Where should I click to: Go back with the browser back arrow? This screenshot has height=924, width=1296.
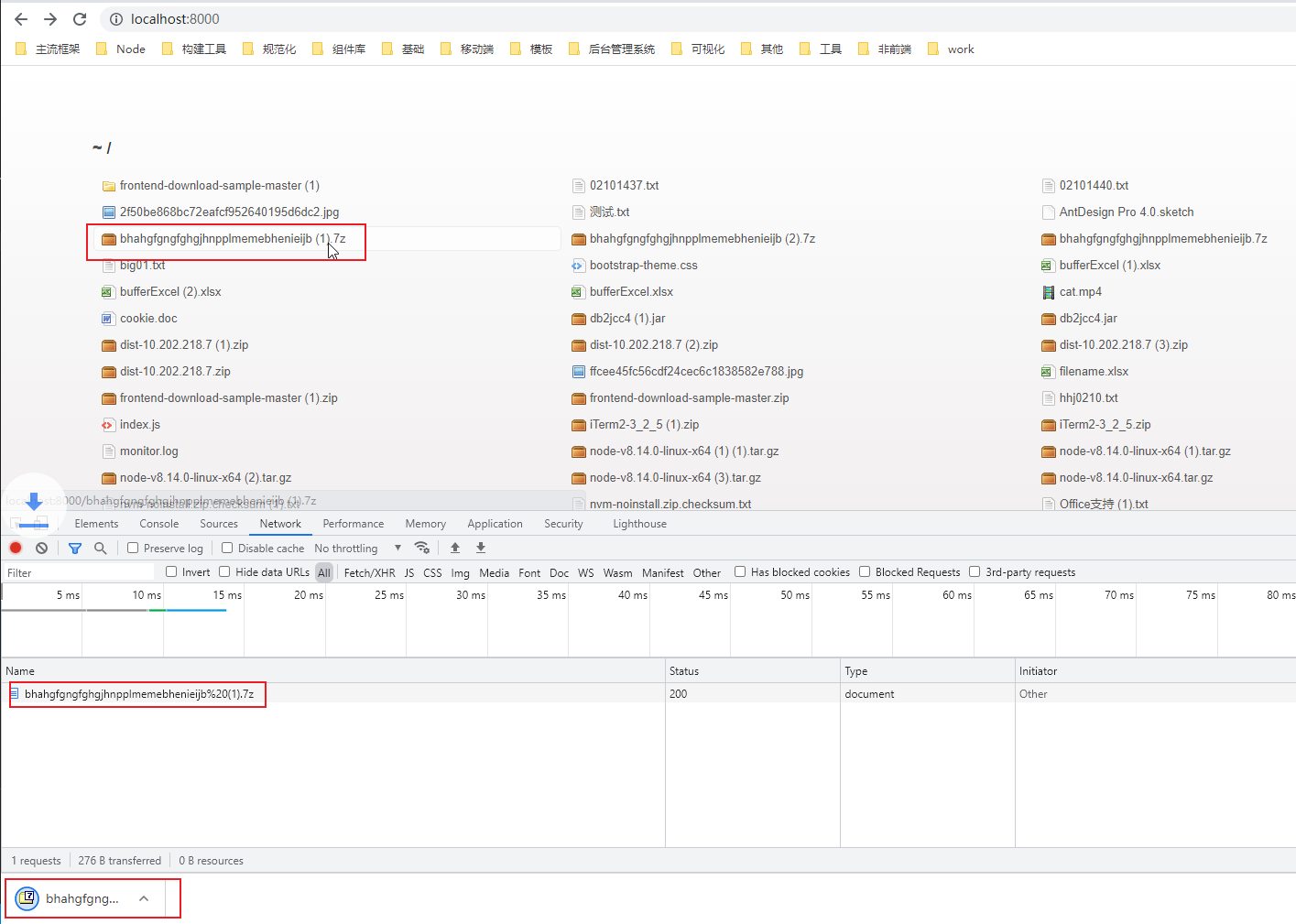tap(21, 19)
